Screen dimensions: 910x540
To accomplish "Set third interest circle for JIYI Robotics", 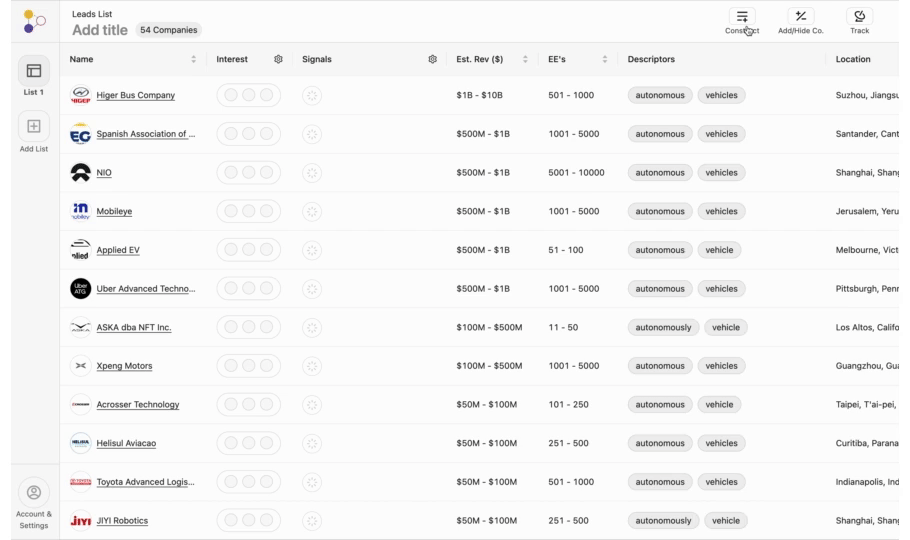I will (266, 520).
